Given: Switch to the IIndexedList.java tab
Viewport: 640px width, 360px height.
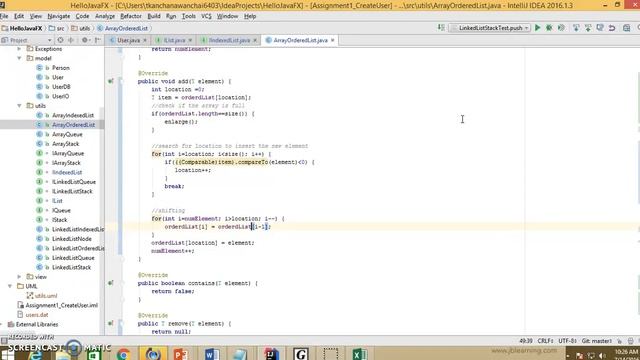Looking at the screenshot, I should click(x=229, y=40).
